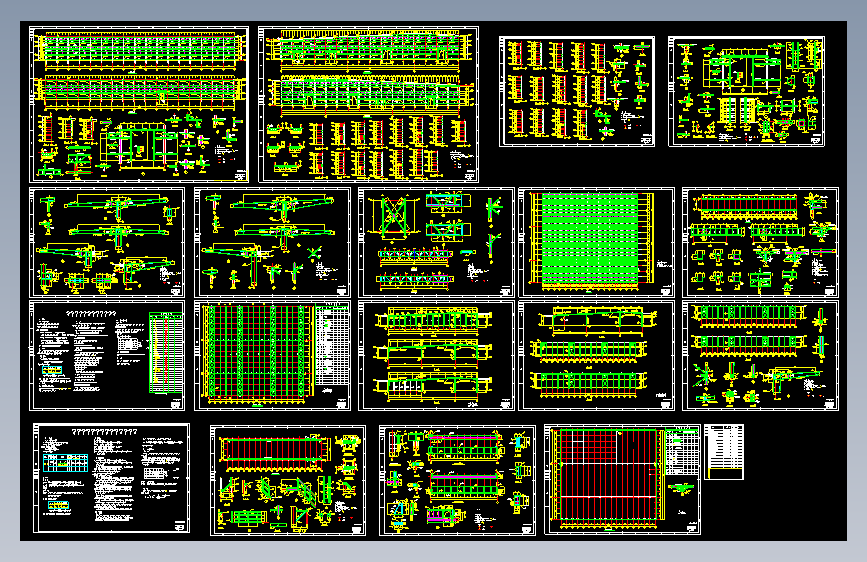Select the notes sheet with the green table
Image resolution: width=867 pixels, height=562 pixels.
coord(107,356)
